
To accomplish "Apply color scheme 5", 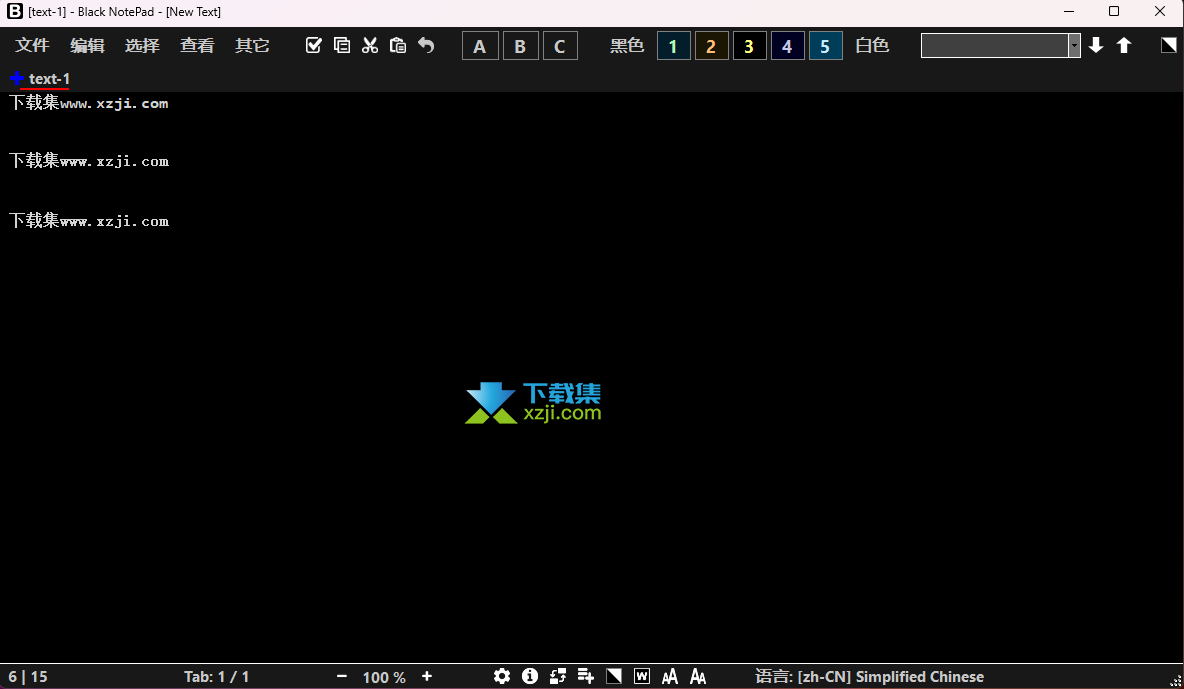I will tap(825, 46).
